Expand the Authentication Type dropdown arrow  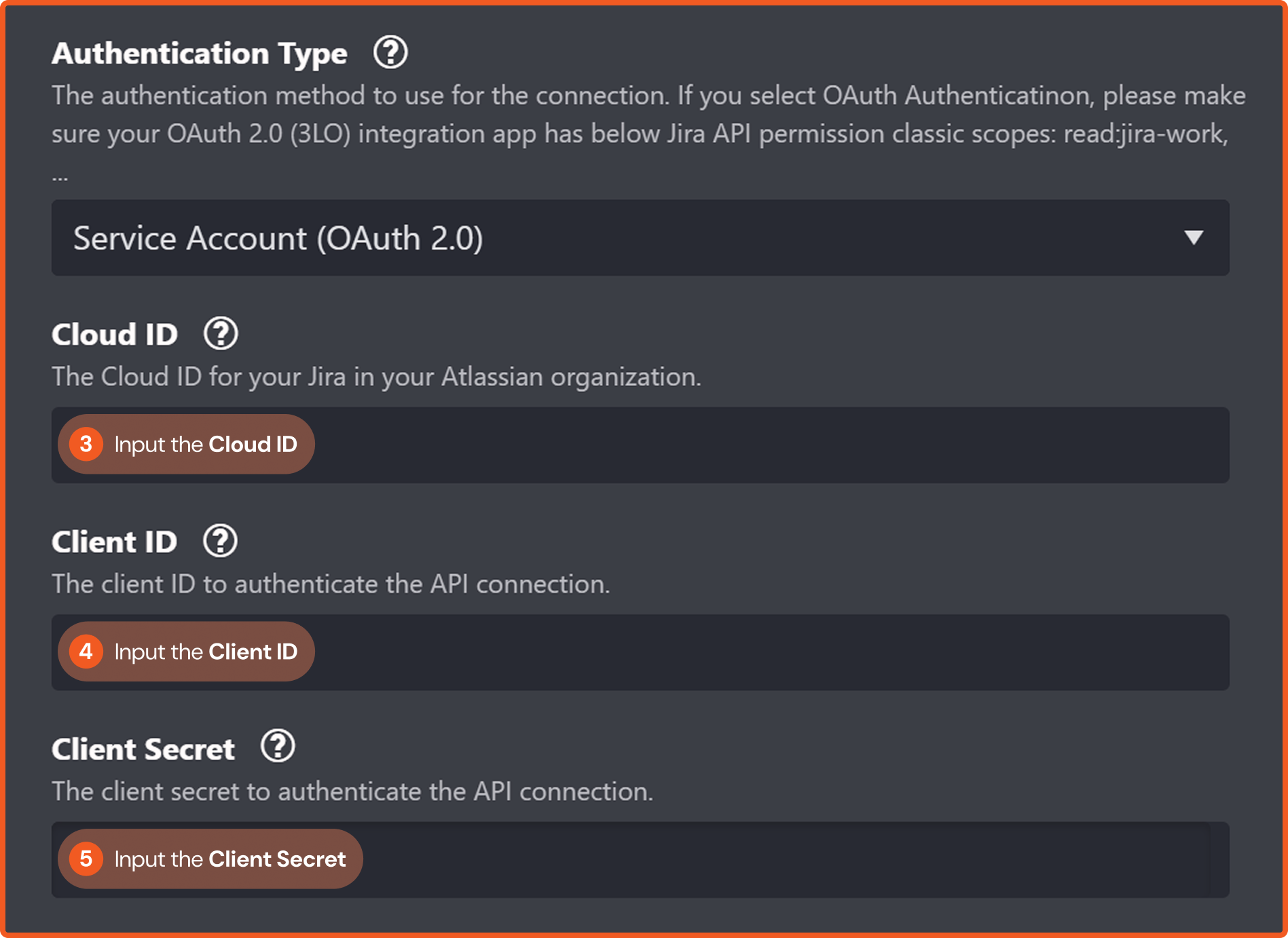point(1193,238)
